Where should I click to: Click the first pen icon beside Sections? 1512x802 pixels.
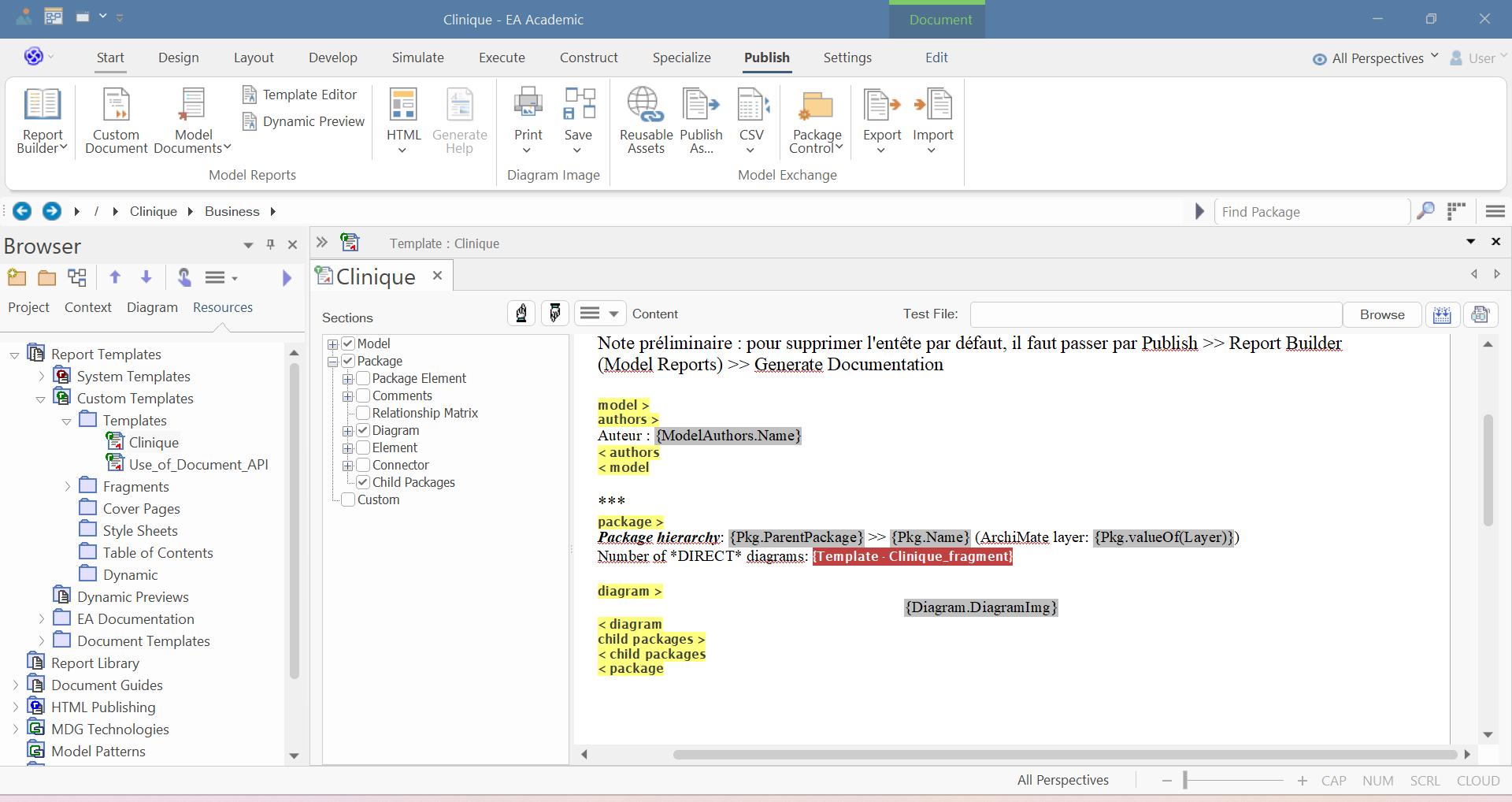521,314
